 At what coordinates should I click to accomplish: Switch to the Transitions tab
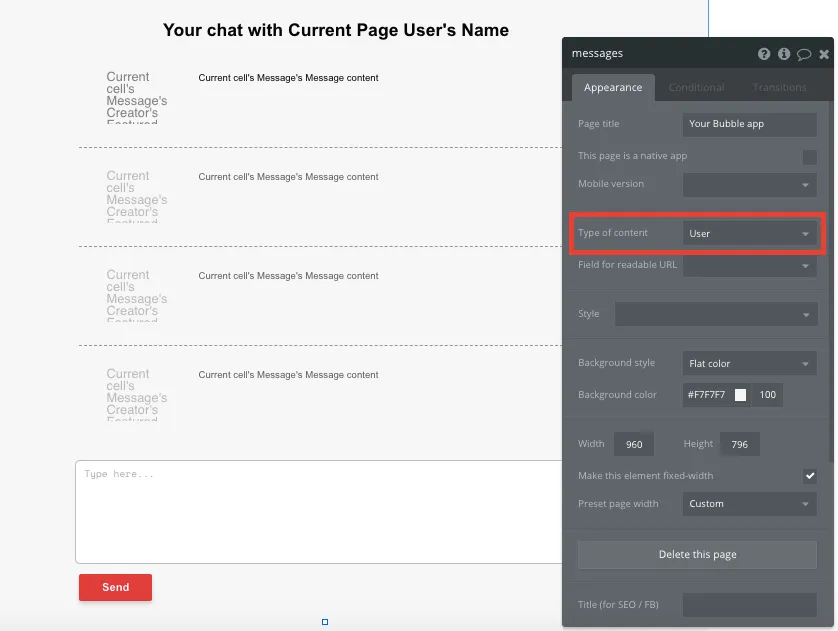(779, 87)
